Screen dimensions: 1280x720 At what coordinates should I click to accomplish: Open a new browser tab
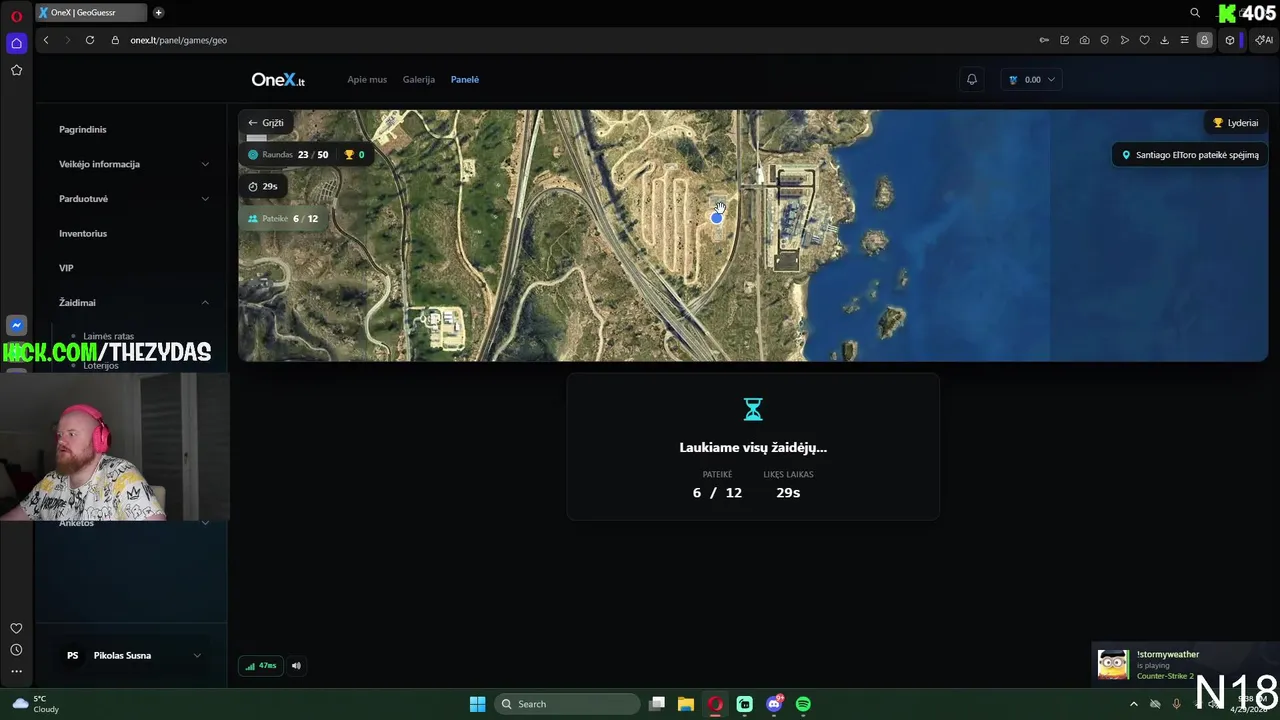click(158, 13)
